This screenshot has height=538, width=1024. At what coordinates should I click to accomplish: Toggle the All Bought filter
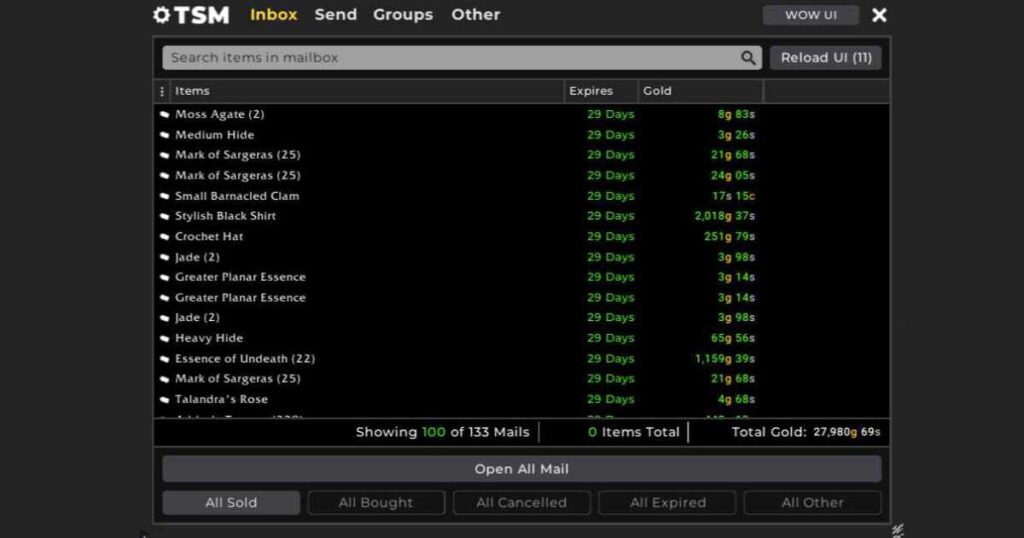[376, 503]
